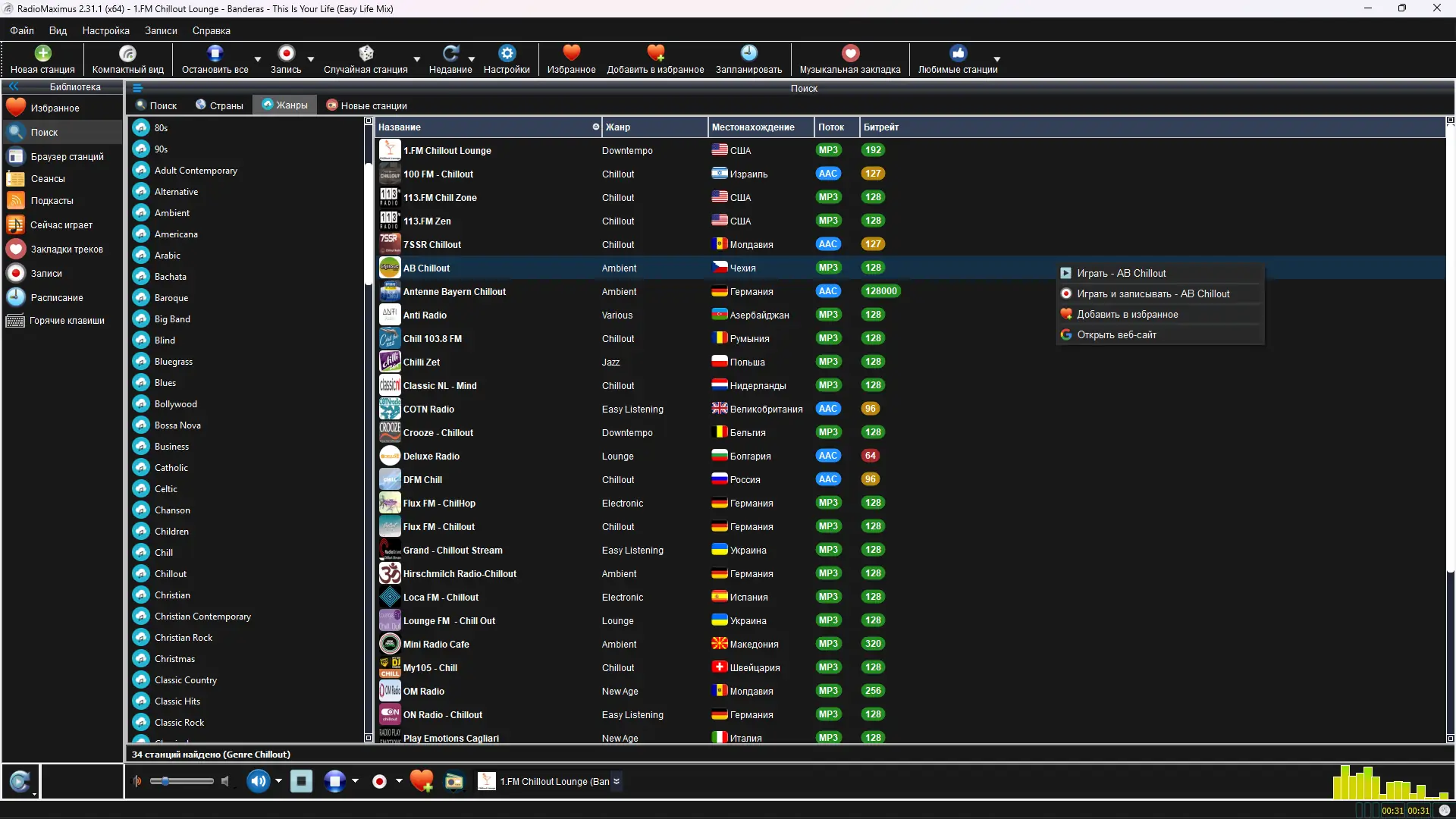
Task: Choose Открыть веб-сайт from context menu
Action: tap(1116, 335)
